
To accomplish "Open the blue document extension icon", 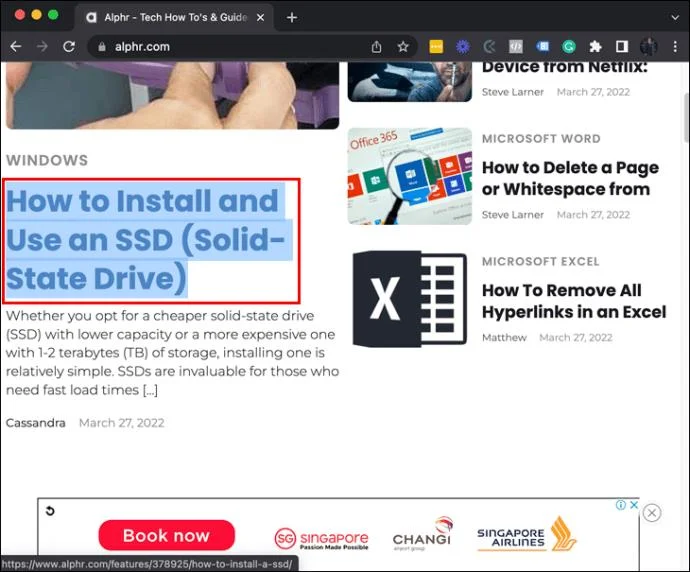I will pos(543,47).
